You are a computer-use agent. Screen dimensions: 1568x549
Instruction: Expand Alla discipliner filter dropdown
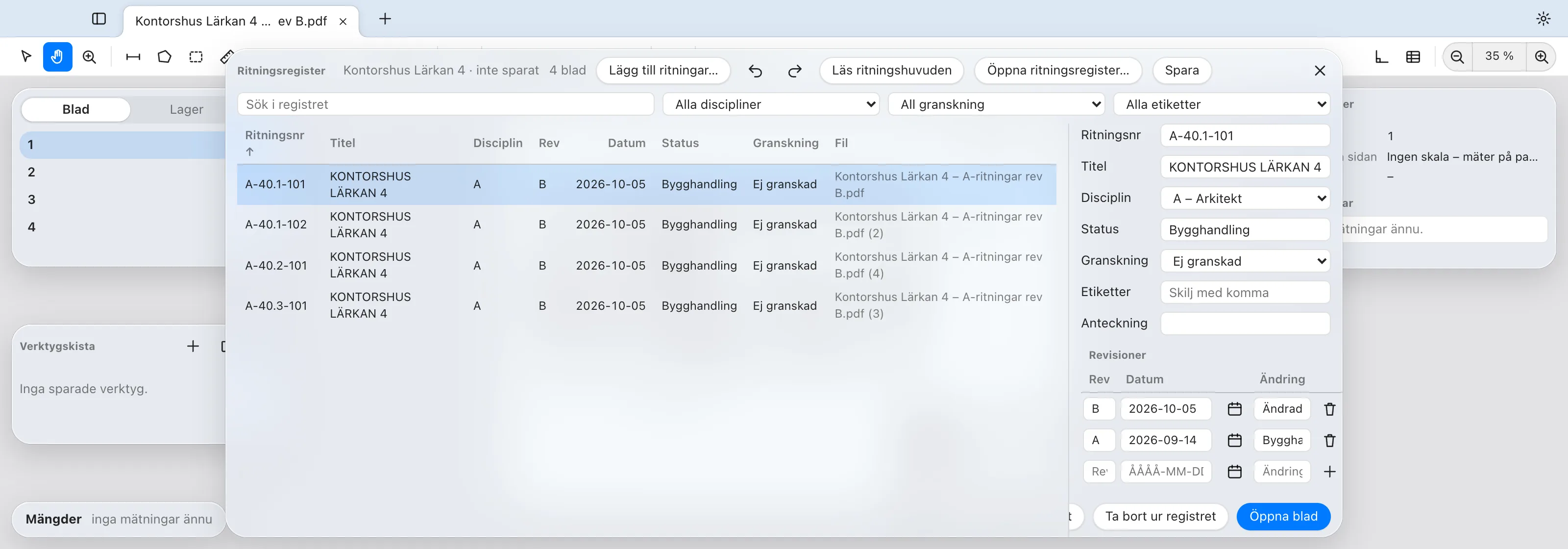(771, 104)
